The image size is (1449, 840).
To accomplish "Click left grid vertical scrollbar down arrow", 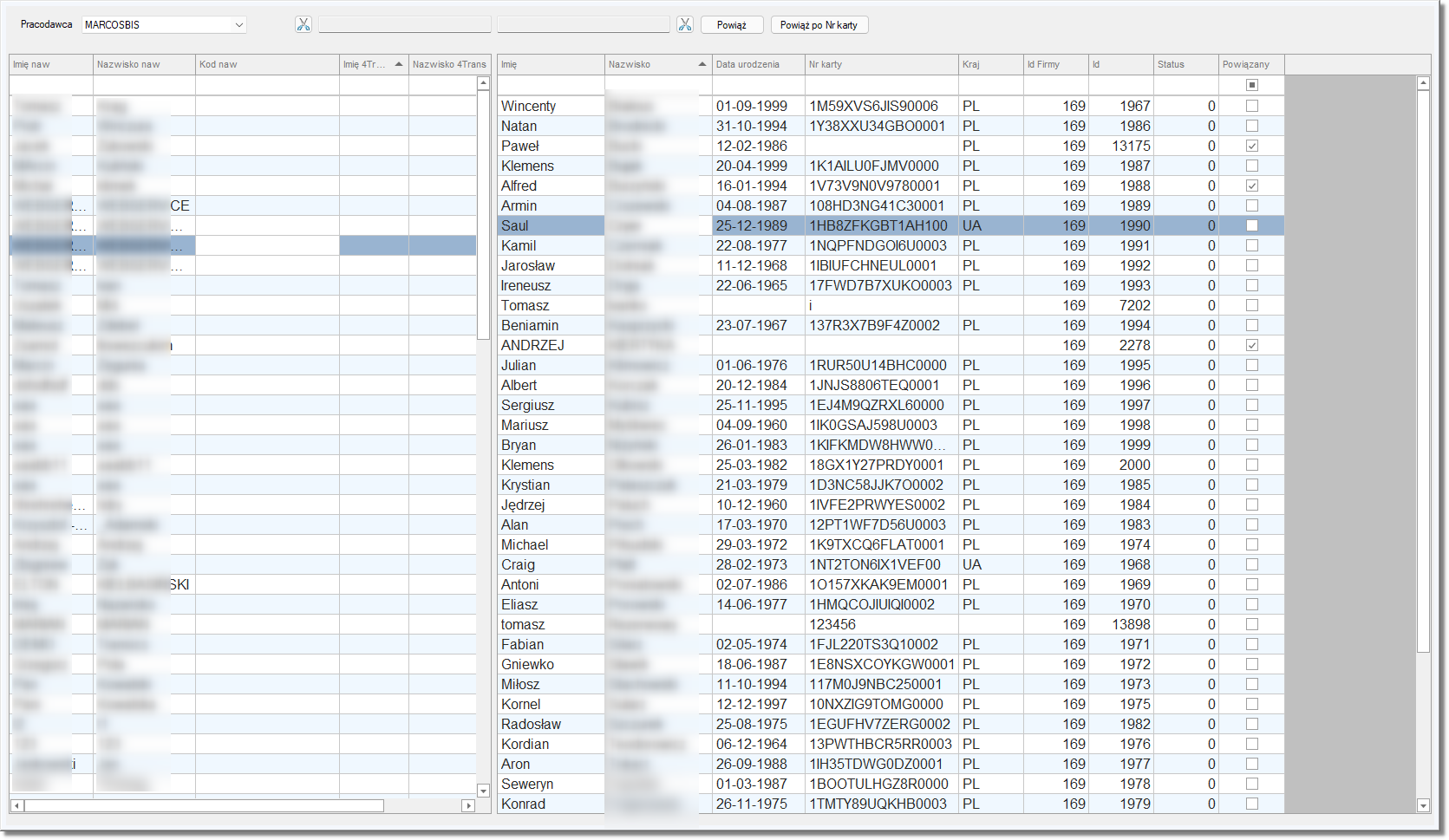I will pos(484,790).
